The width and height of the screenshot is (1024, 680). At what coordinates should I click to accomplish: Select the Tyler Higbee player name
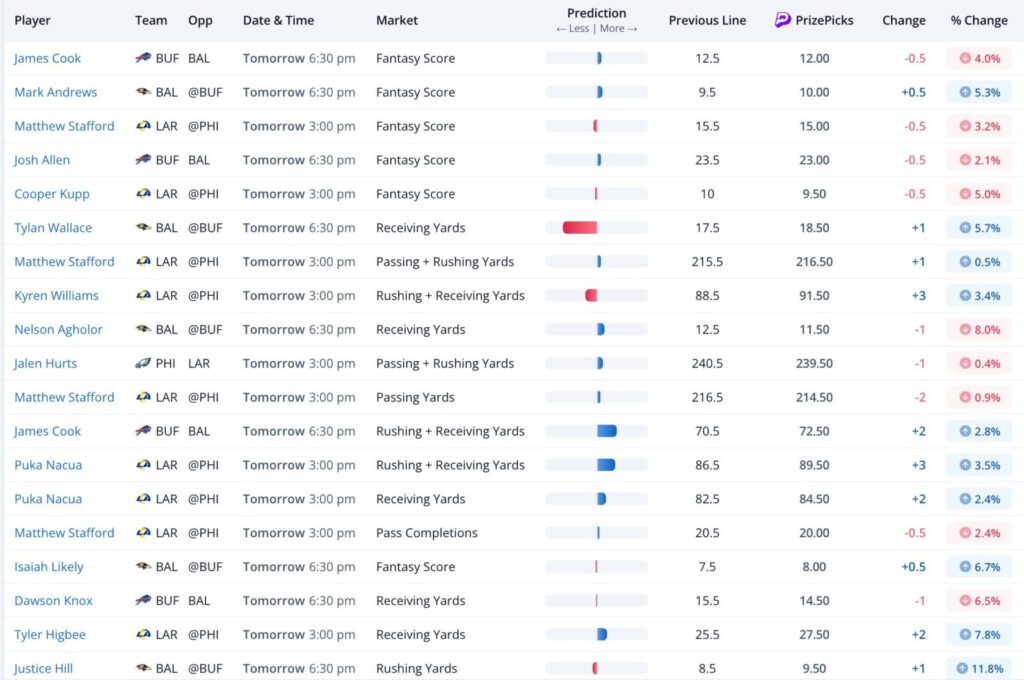50,635
